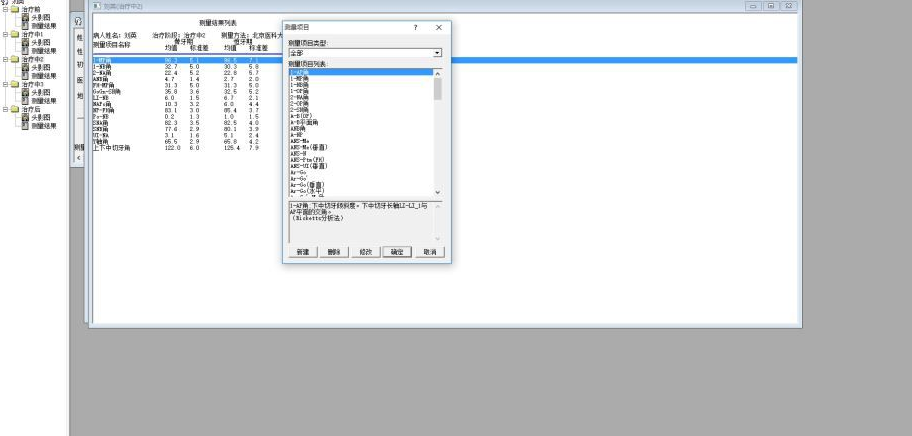
Task: Open 测量结果 under 治疗中2 folder
Action: pyautogui.click(x=42, y=75)
